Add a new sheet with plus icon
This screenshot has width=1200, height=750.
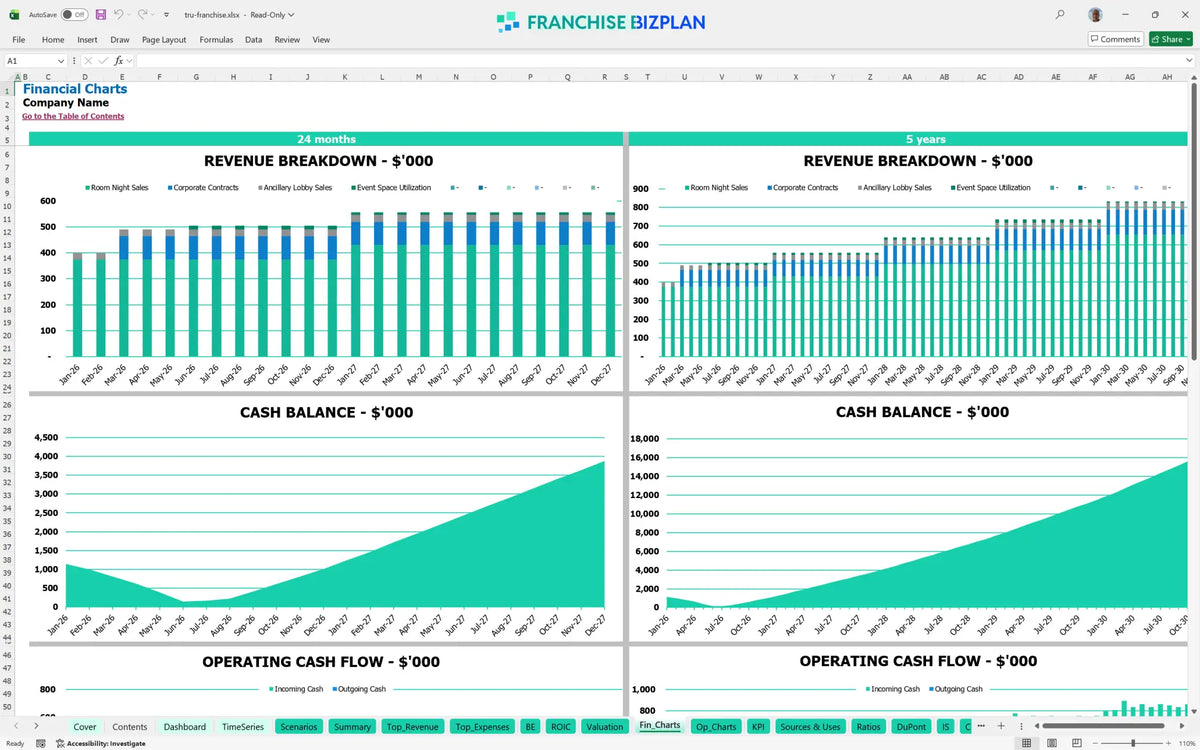tap(1001, 726)
